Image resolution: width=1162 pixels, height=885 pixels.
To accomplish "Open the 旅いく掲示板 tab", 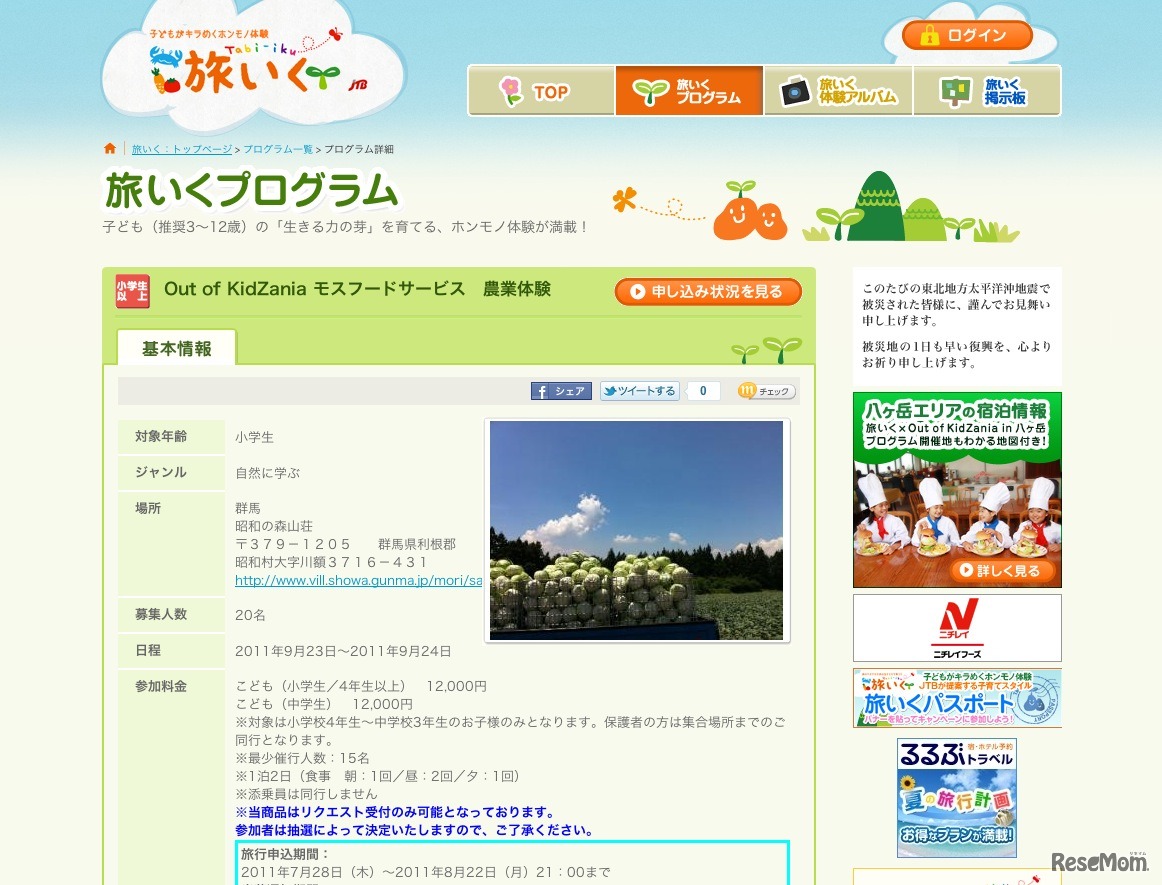I will click(x=987, y=91).
